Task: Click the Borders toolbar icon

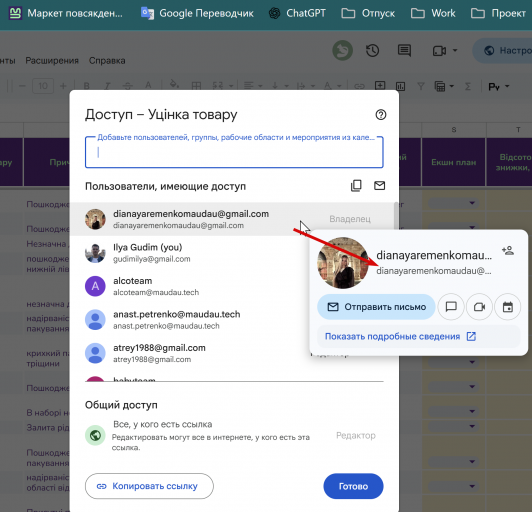Action: 196,86
